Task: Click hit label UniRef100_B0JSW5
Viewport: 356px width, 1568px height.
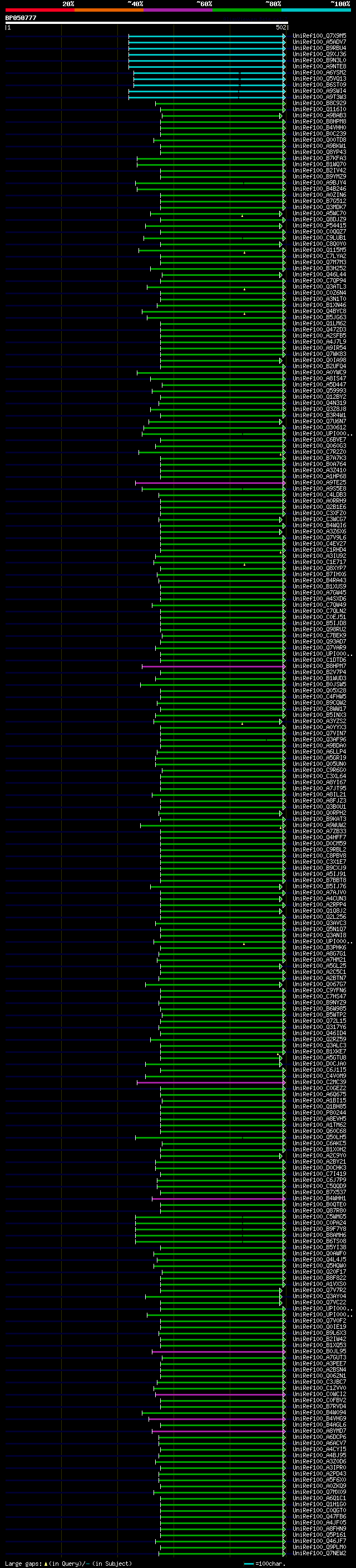Action: point(319,685)
